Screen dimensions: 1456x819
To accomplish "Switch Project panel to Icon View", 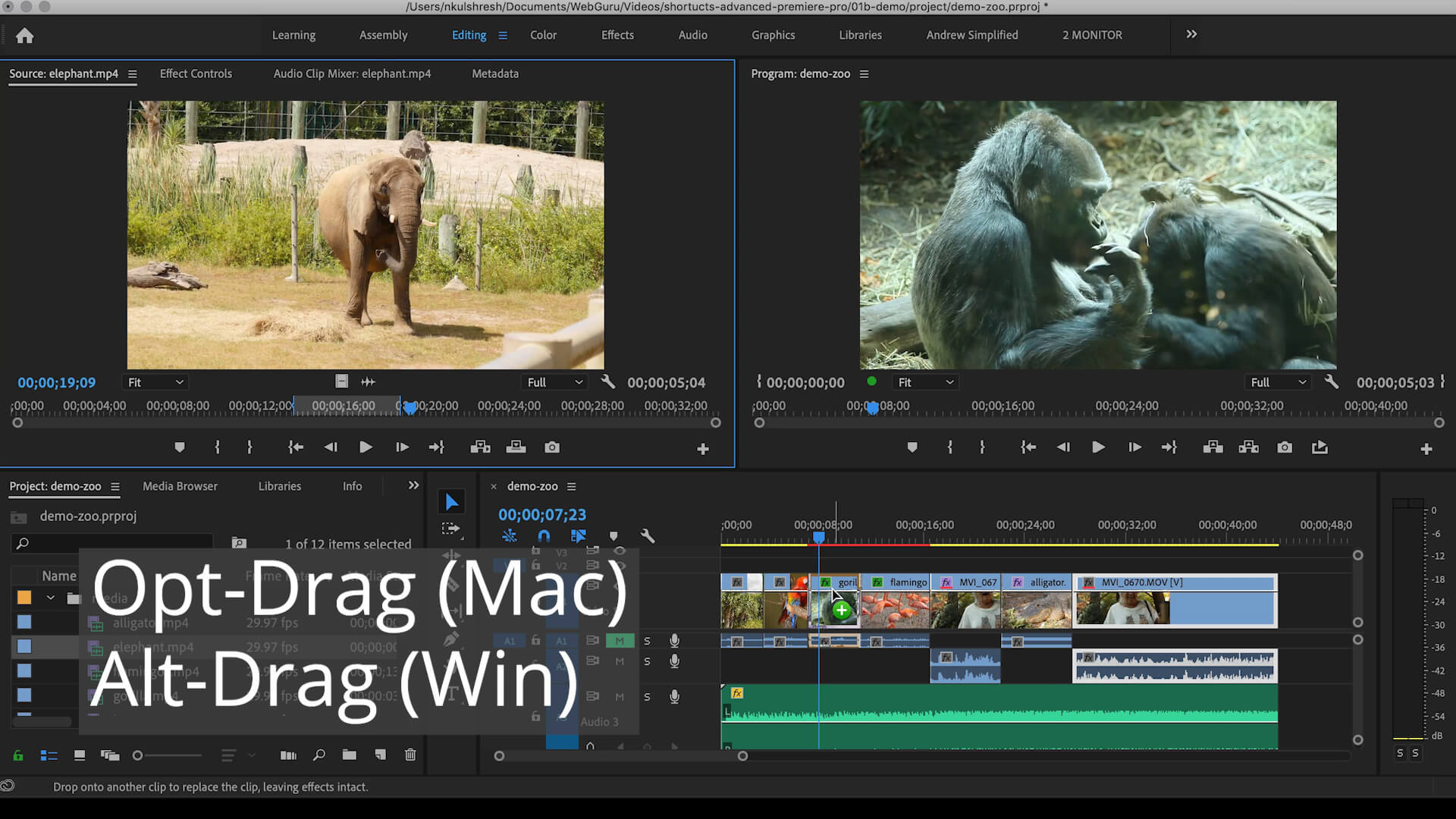I will tap(80, 755).
